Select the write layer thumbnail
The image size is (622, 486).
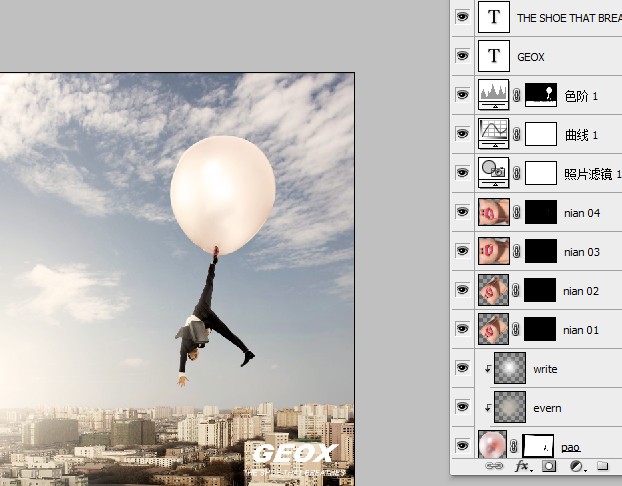click(510, 368)
